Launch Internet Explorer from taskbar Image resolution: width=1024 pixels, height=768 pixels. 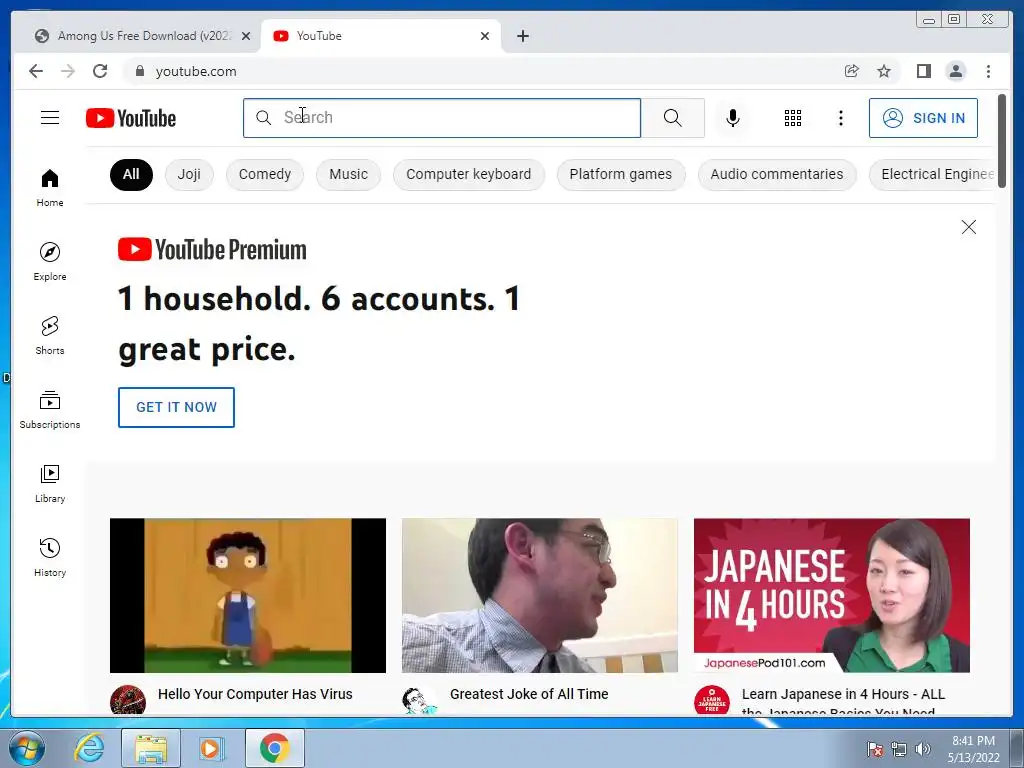click(89, 748)
